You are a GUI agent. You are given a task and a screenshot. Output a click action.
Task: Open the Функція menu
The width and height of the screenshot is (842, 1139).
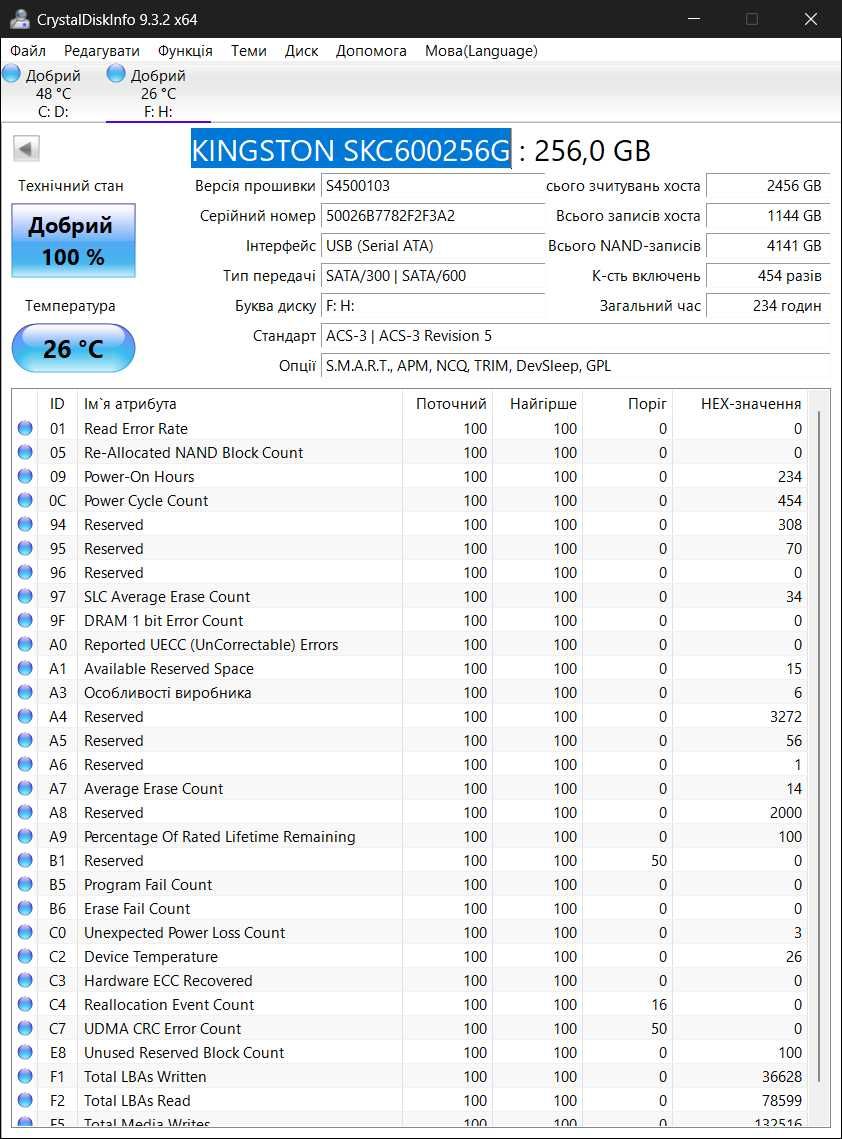coord(185,51)
